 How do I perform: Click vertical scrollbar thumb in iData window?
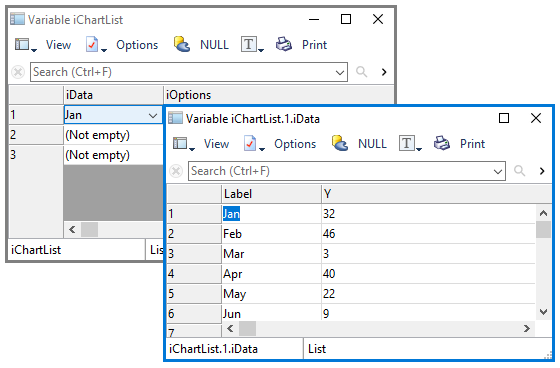[x=543, y=229]
